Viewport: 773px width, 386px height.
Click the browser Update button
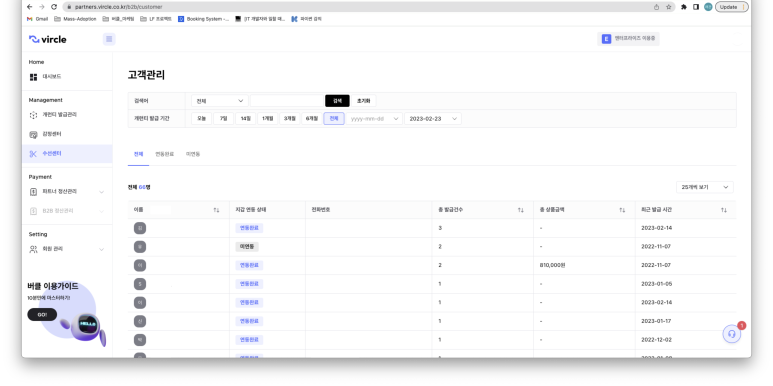(732, 7)
